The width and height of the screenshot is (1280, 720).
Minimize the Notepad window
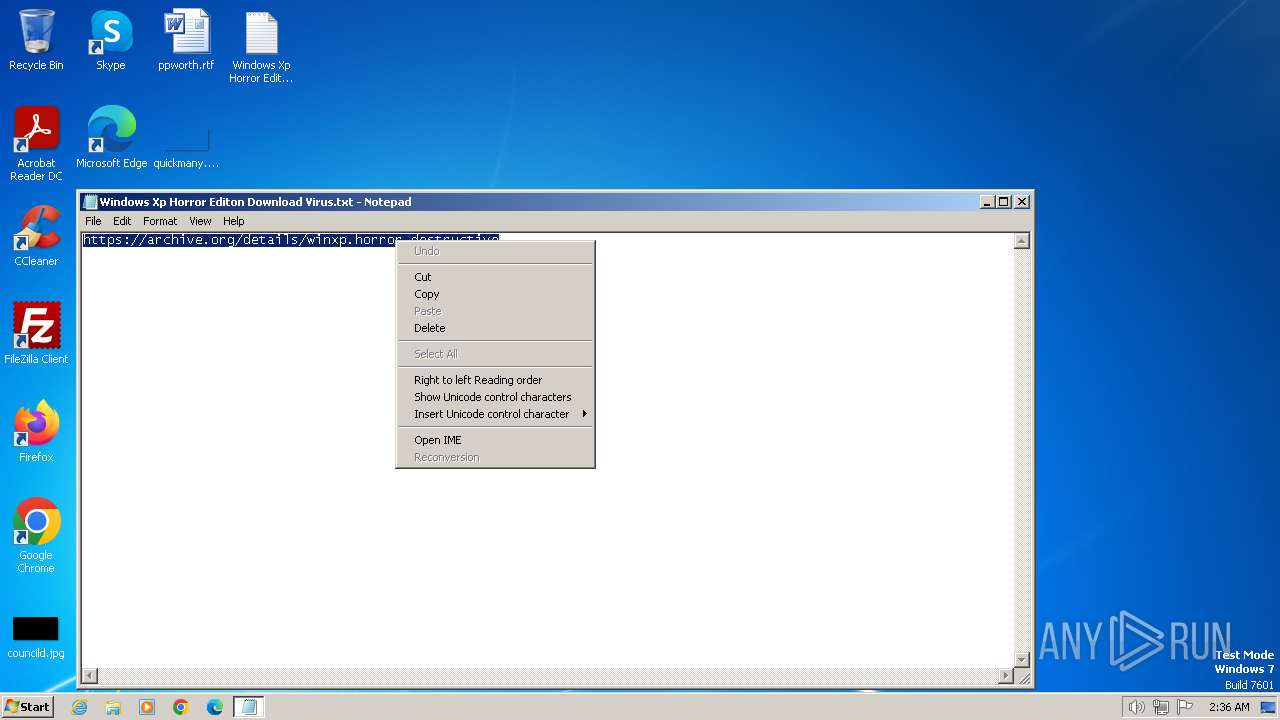click(x=987, y=202)
